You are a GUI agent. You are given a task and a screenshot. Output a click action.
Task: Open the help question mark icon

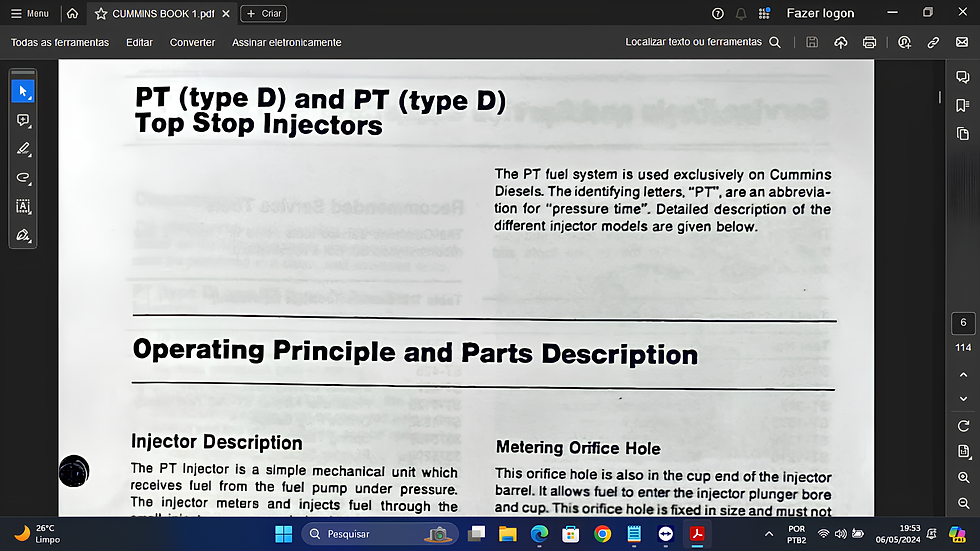pos(718,13)
